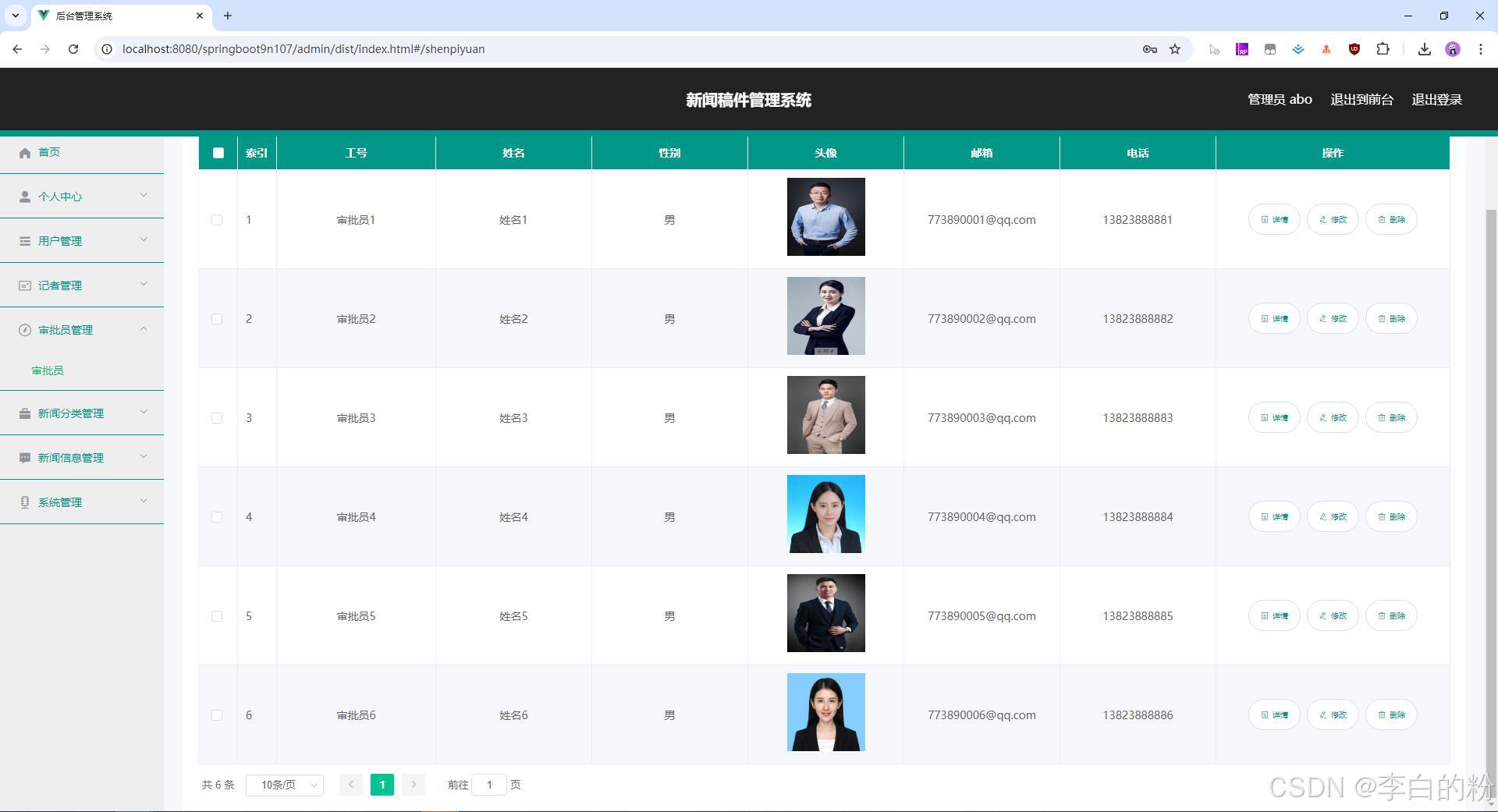
Task: Open avatar photo of 姓名6
Action: [x=825, y=712]
